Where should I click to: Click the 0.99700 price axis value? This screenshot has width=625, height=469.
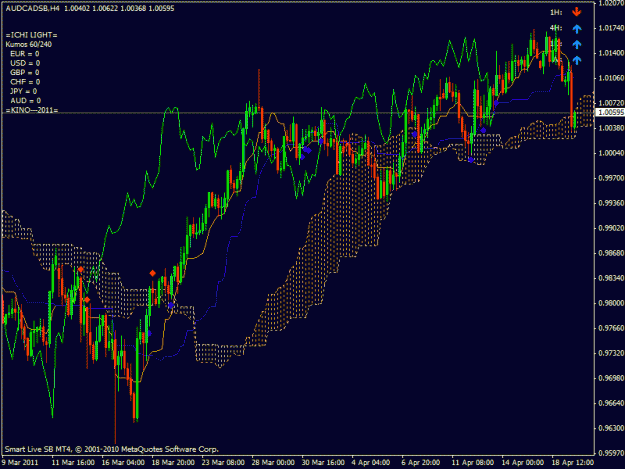pos(611,178)
